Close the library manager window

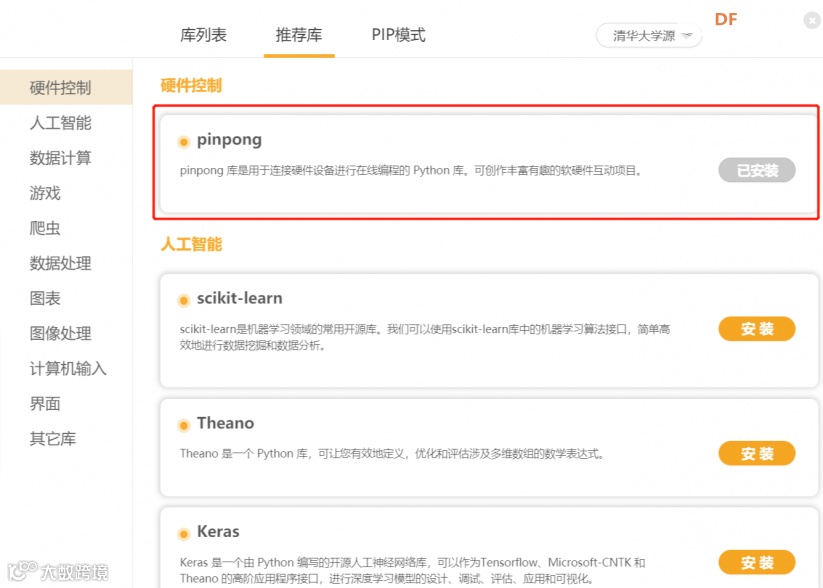(812, 20)
